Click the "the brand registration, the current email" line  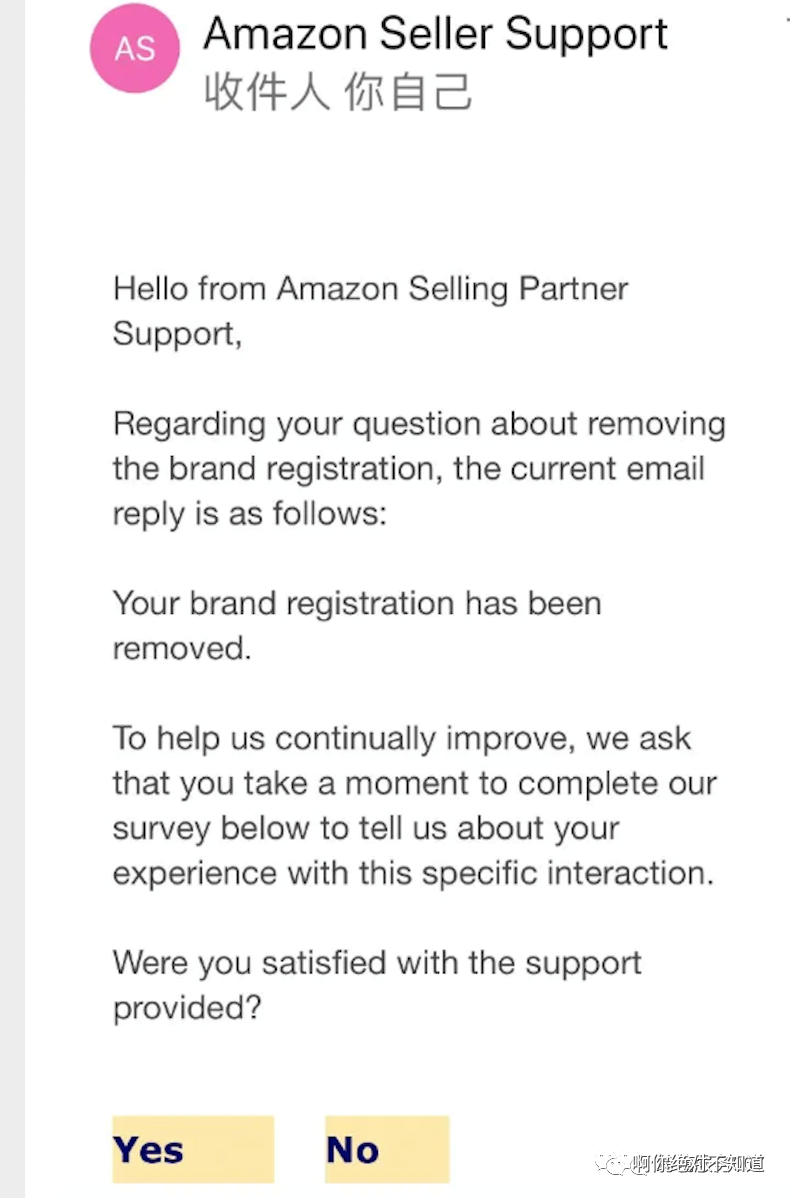(x=408, y=468)
